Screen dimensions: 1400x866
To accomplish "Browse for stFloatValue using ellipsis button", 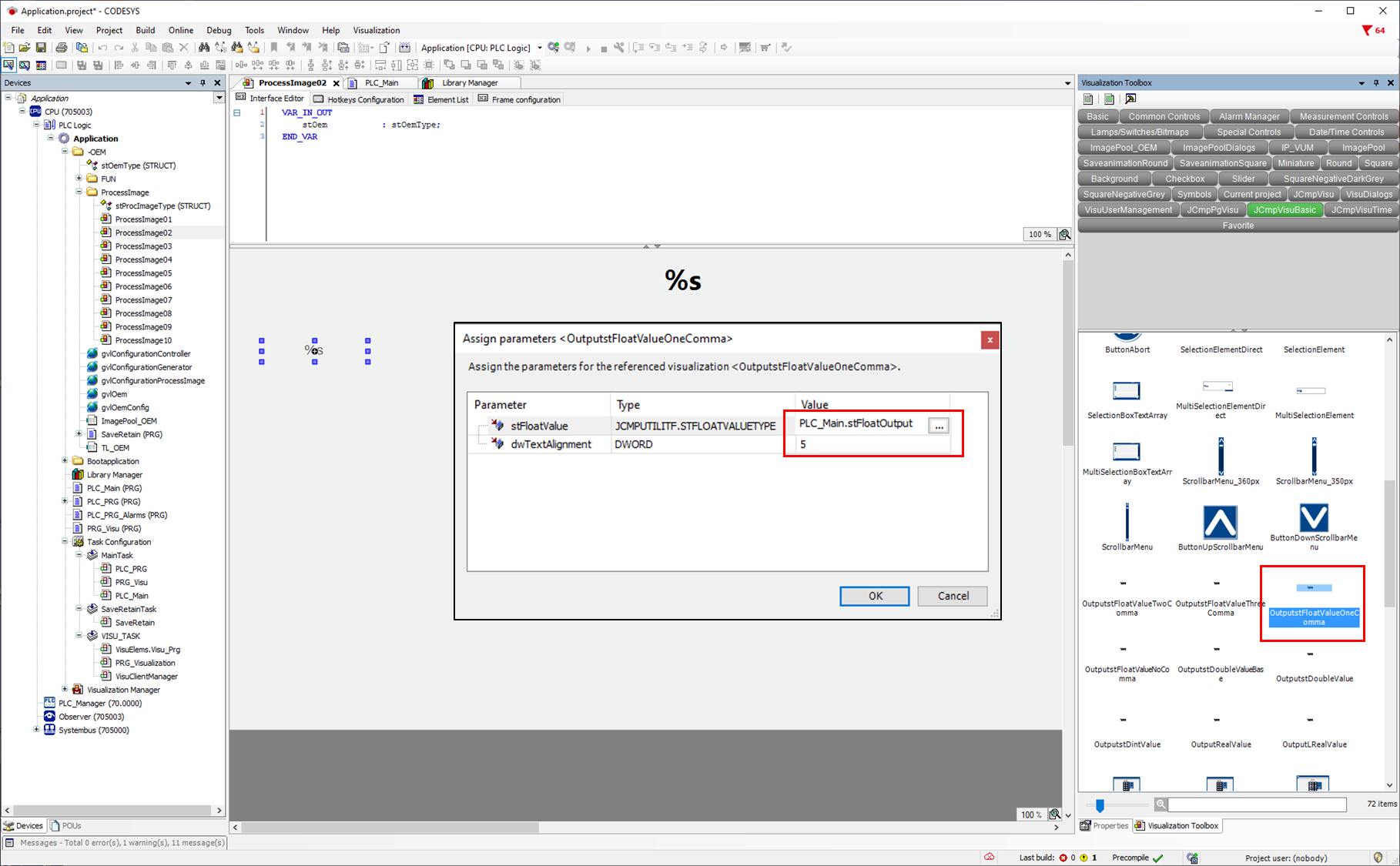I will [938, 426].
